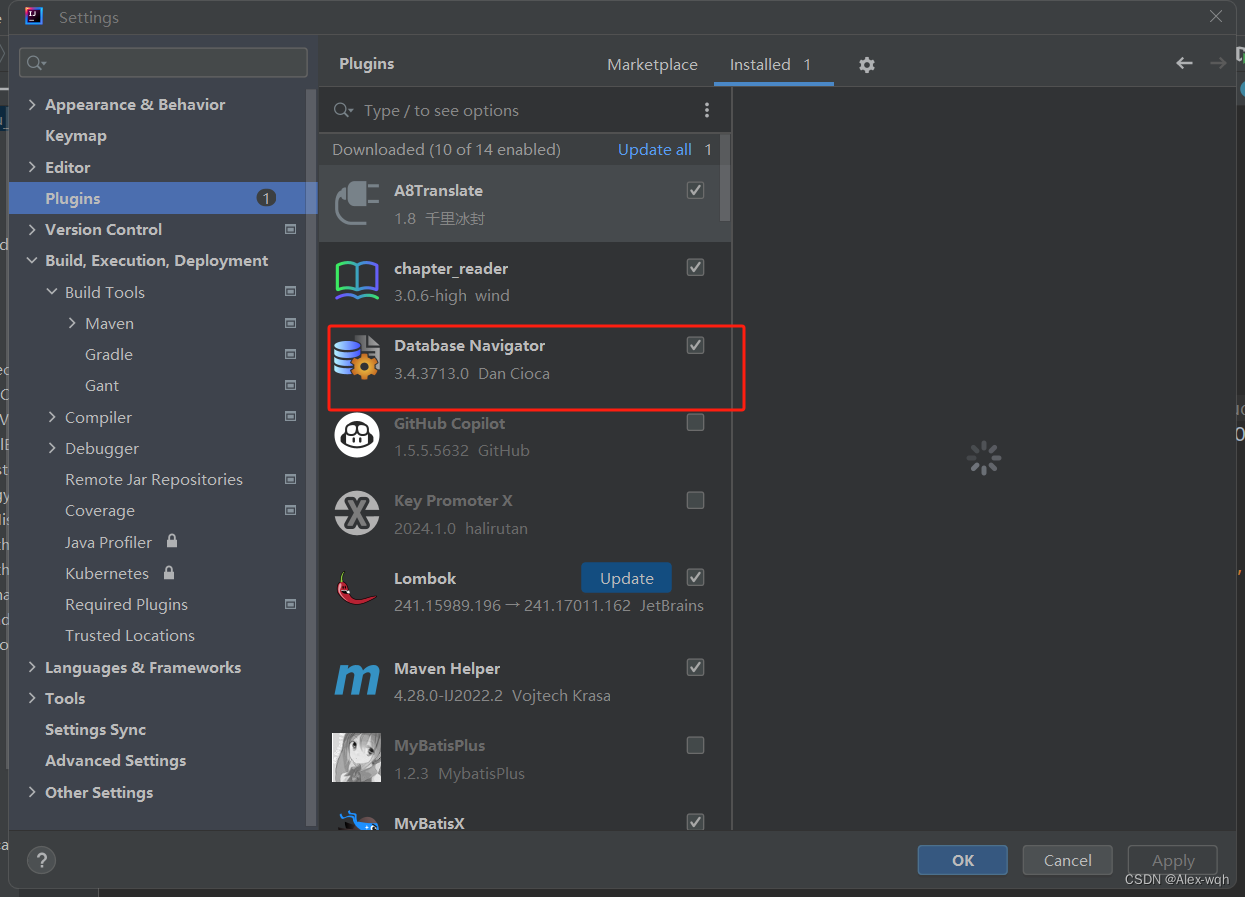
Task: Click the search magnifier in the plugin search
Action: click(344, 110)
